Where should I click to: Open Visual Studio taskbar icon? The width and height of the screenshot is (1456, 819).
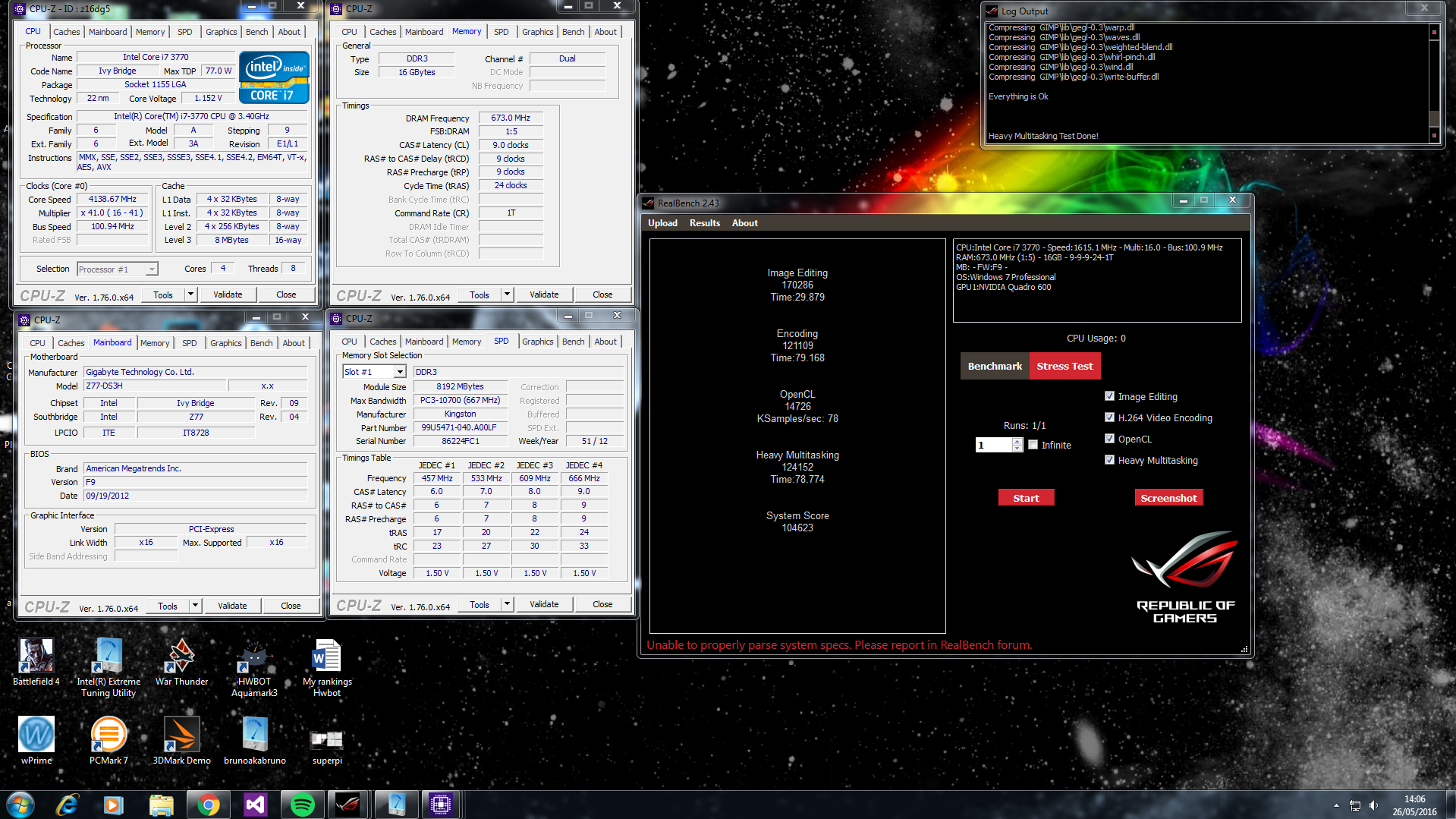255,805
